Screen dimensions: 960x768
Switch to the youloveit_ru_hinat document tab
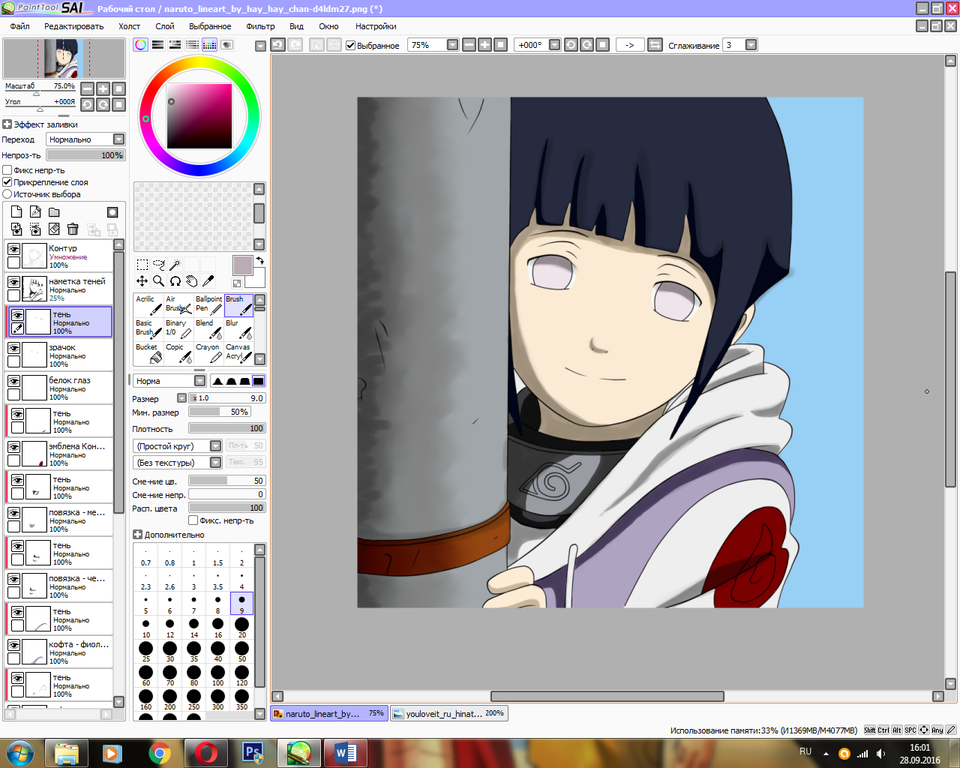[449, 713]
